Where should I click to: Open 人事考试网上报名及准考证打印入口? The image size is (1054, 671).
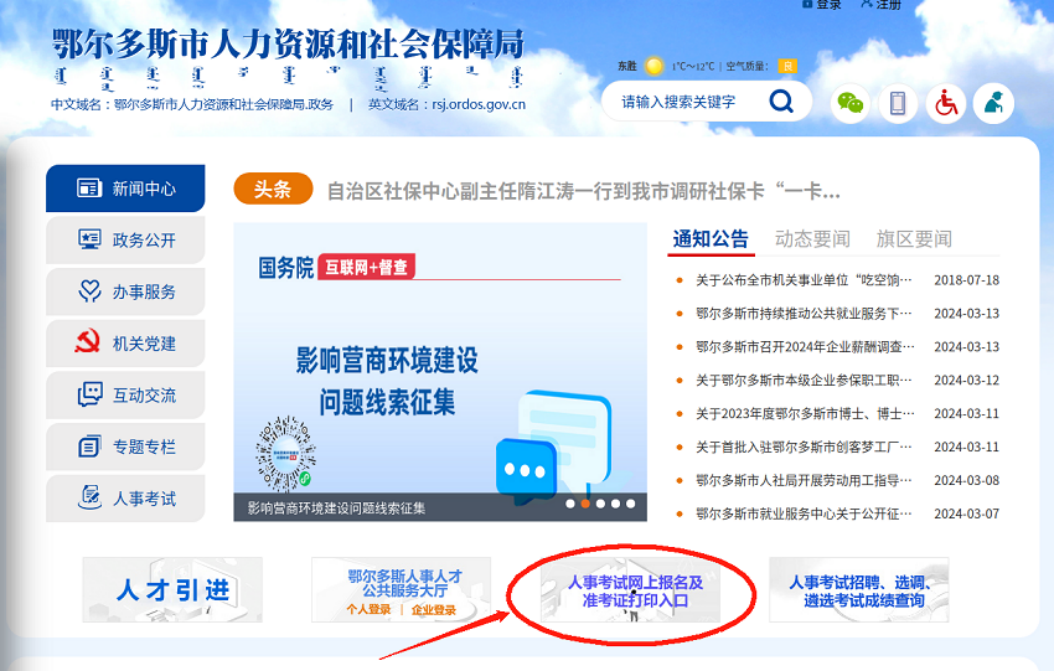(x=631, y=590)
